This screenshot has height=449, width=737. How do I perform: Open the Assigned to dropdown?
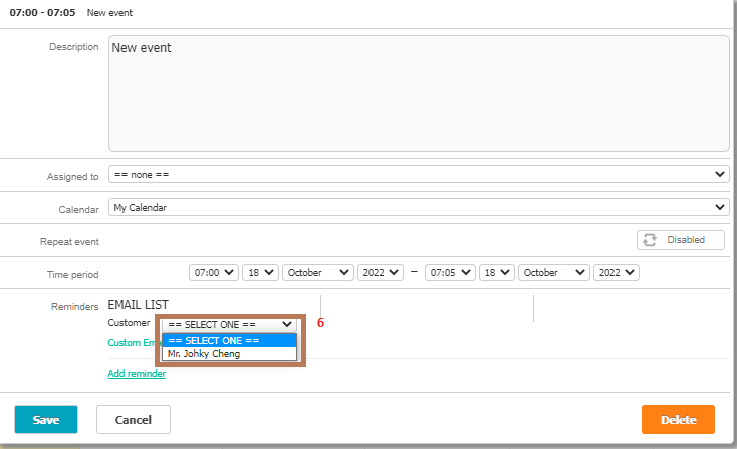point(418,175)
